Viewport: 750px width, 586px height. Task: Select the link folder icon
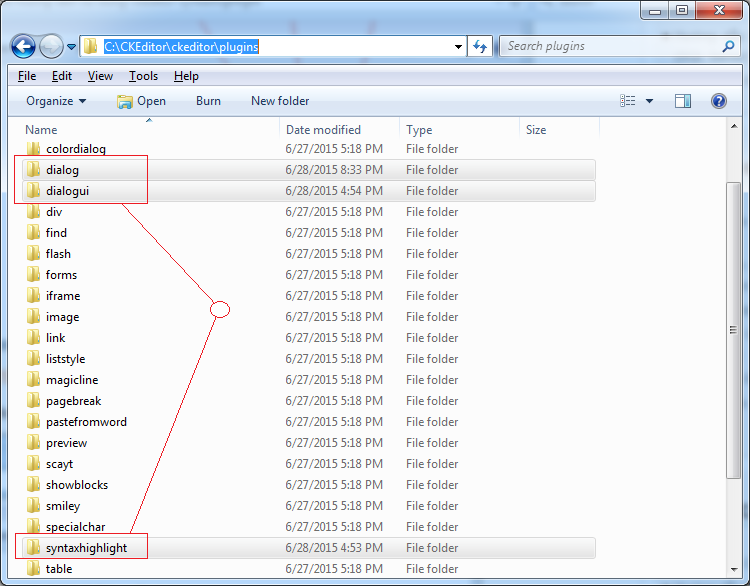33,338
